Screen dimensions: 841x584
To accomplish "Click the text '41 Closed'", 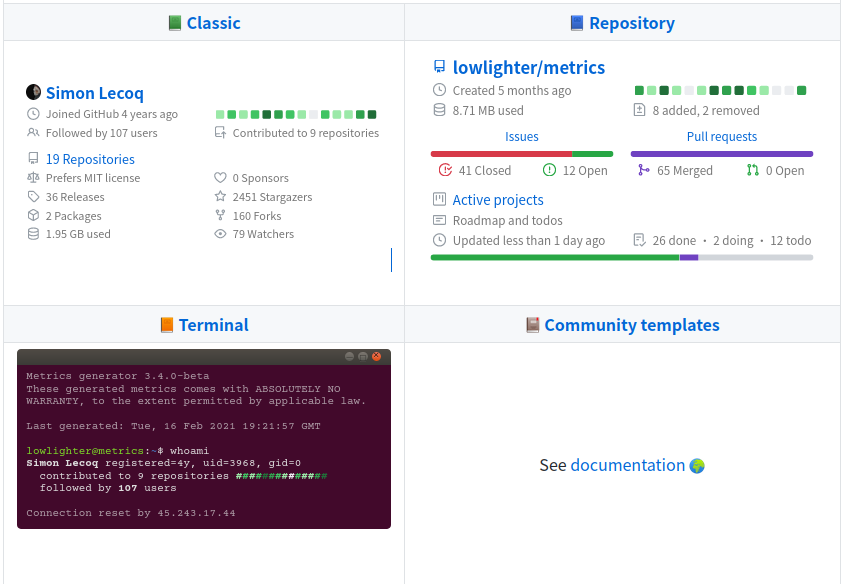I will (485, 171).
